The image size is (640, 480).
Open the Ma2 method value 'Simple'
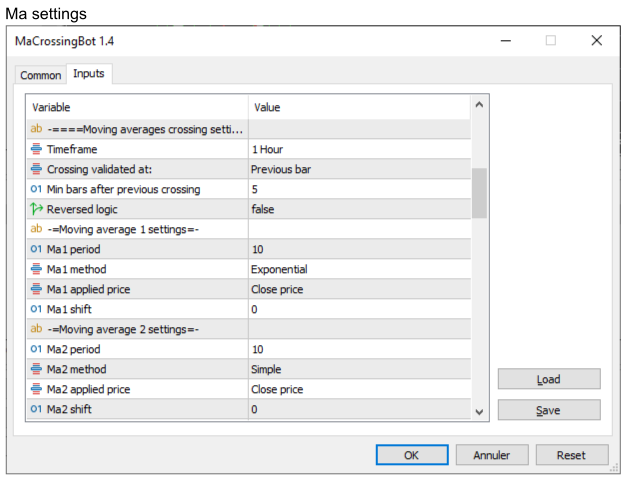359,369
